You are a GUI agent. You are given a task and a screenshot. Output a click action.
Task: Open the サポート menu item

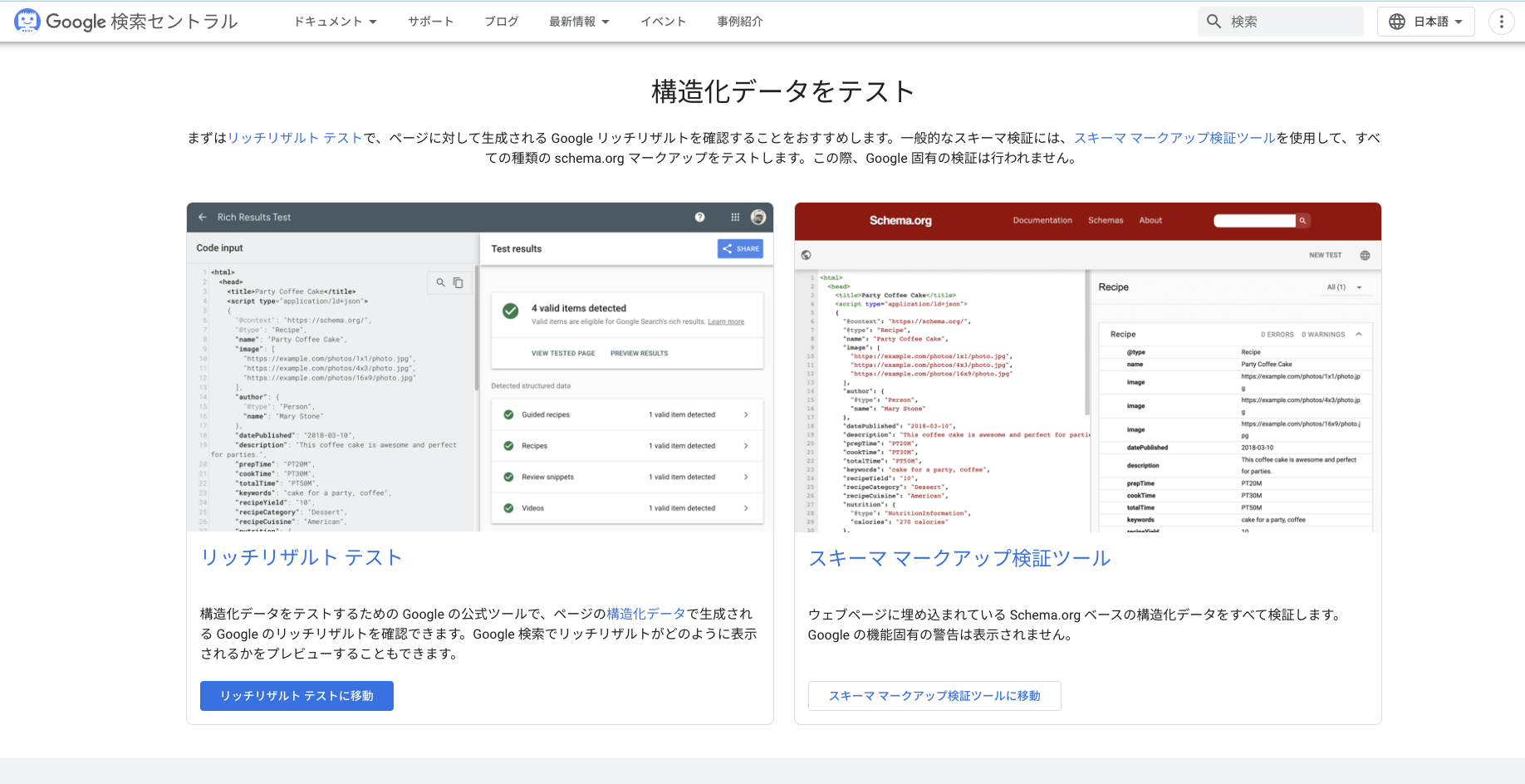(430, 22)
